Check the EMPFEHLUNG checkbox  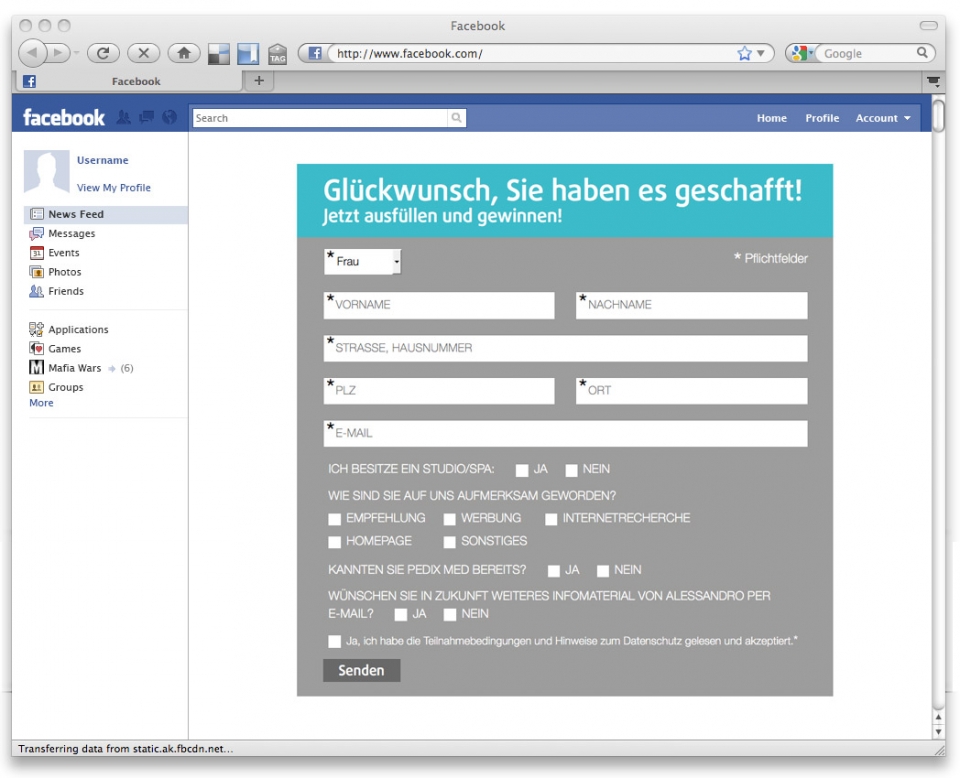click(x=334, y=519)
